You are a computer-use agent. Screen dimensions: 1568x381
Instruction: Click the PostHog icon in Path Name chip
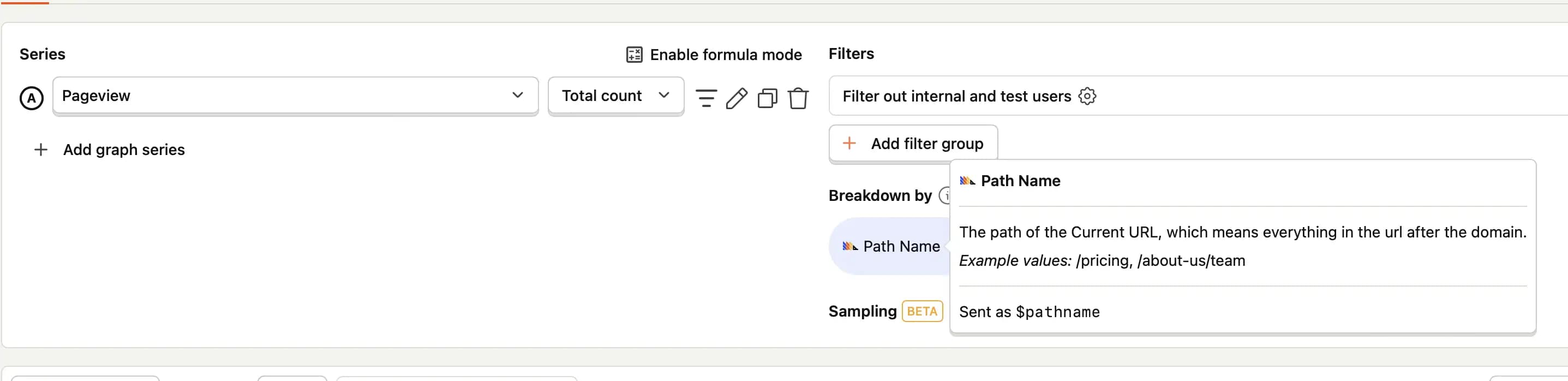[x=849, y=247]
